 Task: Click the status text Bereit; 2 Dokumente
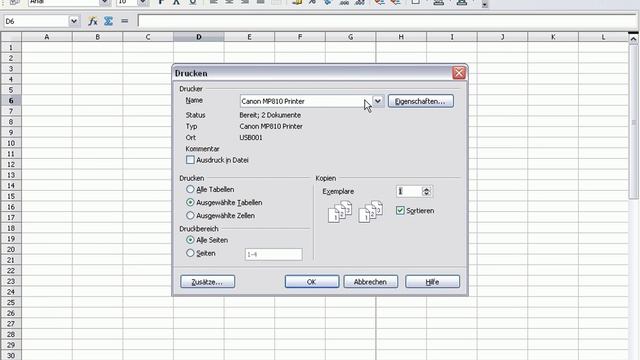coord(270,115)
